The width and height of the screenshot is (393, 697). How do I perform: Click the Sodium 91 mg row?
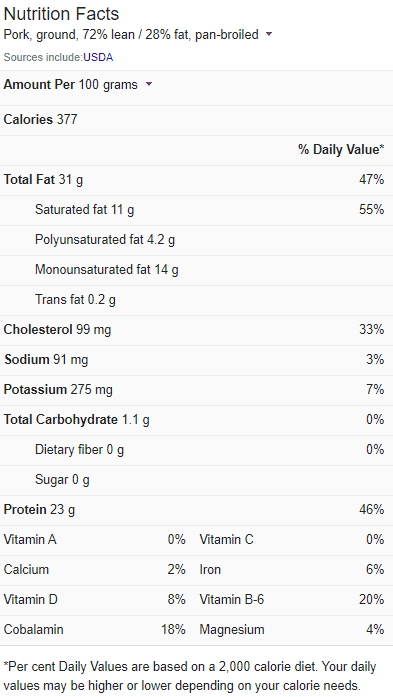[196, 360]
